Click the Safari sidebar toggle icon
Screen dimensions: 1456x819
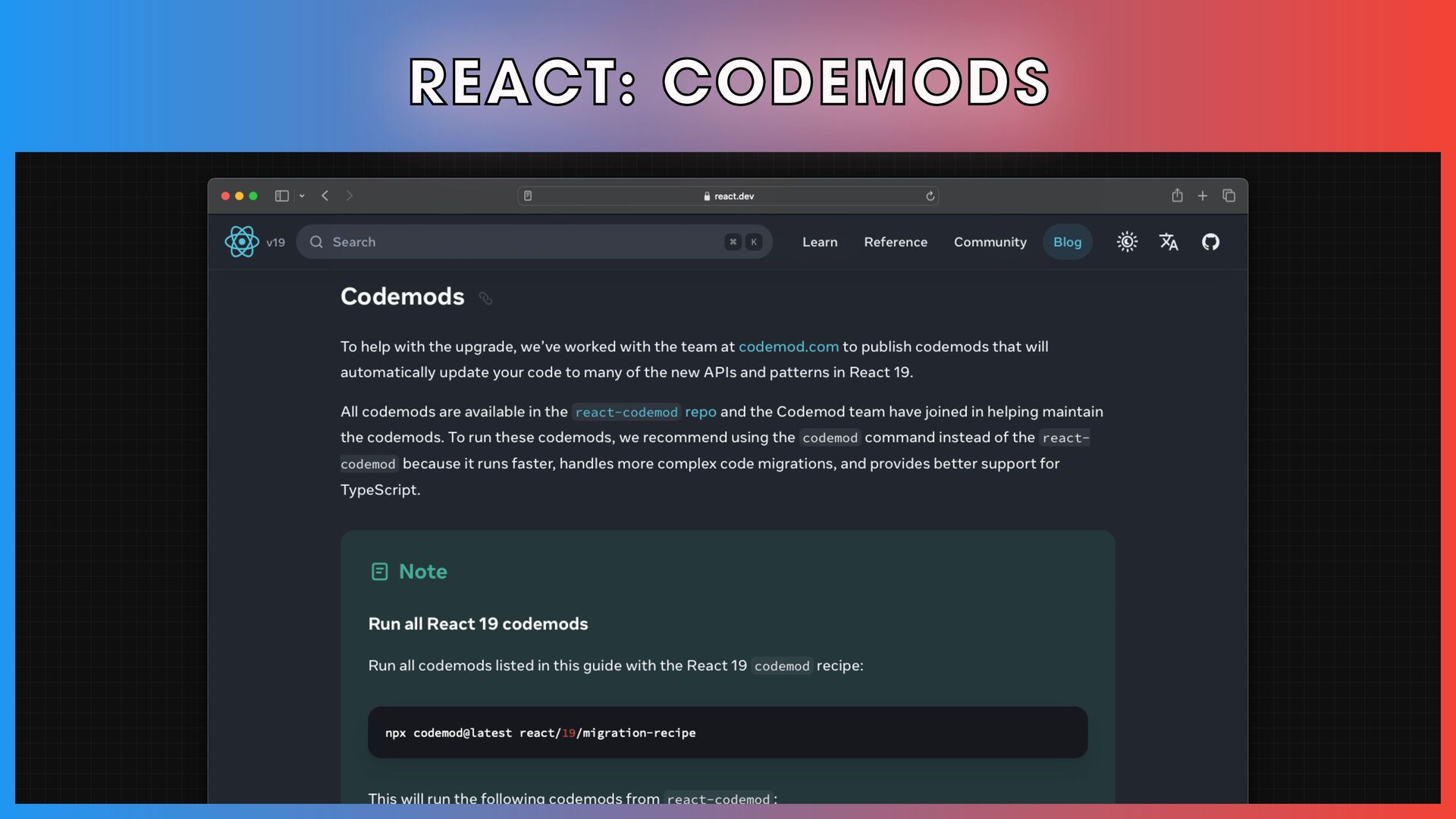click(x=281, y=196)
